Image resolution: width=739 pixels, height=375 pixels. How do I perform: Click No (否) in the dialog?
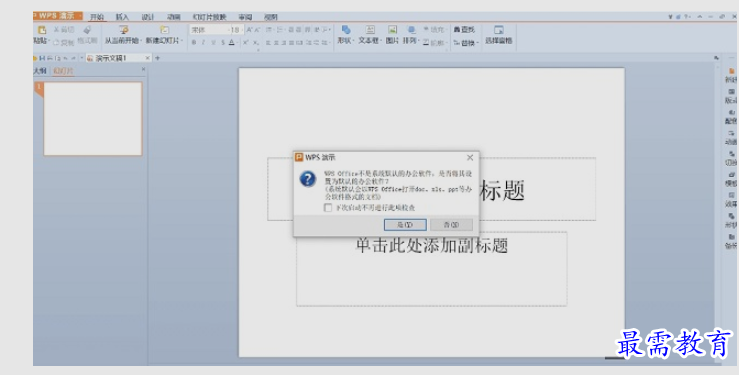[x=452, y=225]
